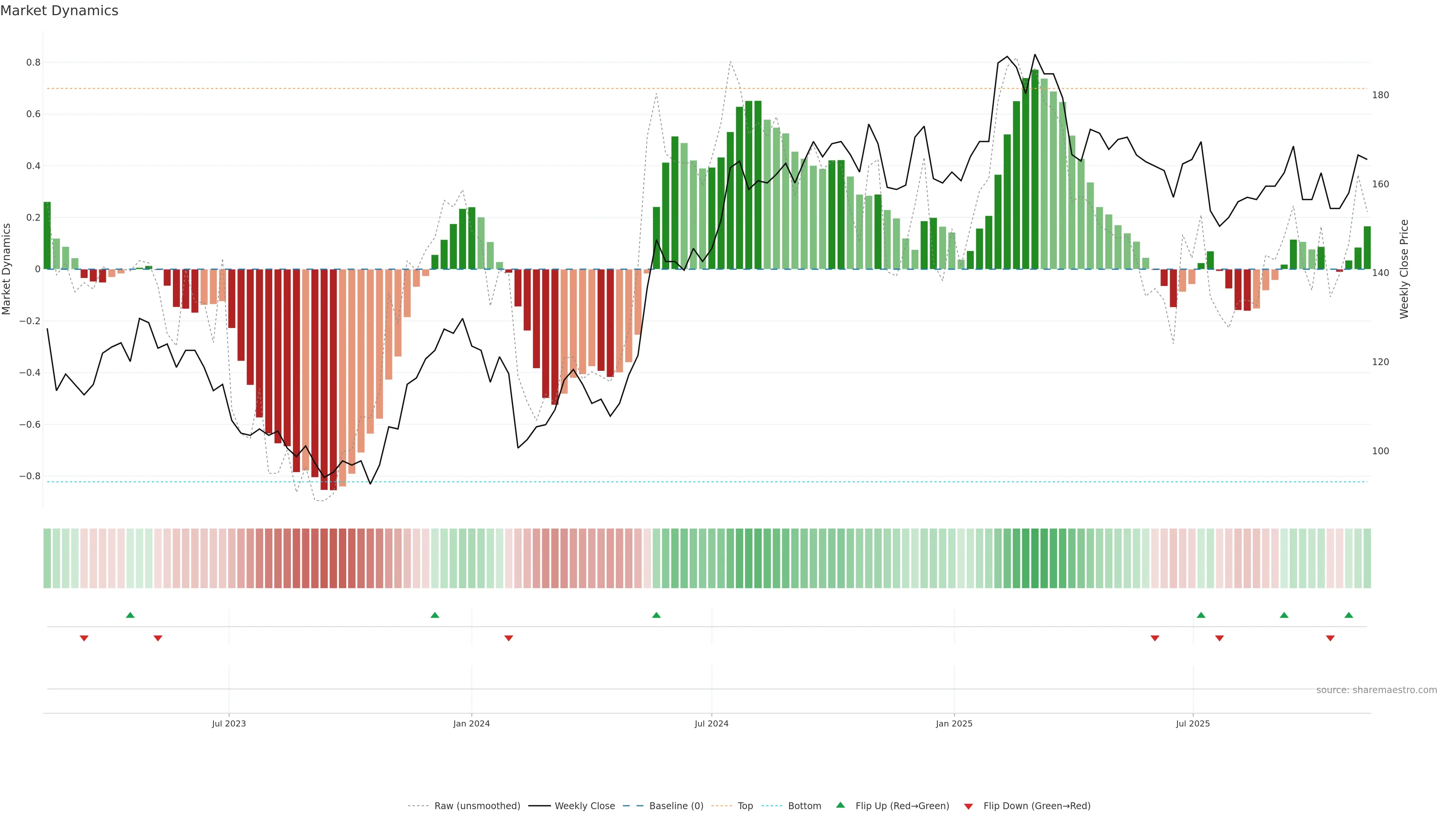
Task: Click the Top legend entry
Action: [745, 806]
